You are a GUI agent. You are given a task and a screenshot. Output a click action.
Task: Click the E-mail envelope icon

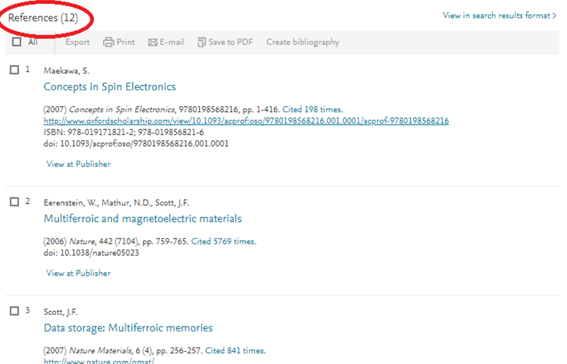(153, 42)
